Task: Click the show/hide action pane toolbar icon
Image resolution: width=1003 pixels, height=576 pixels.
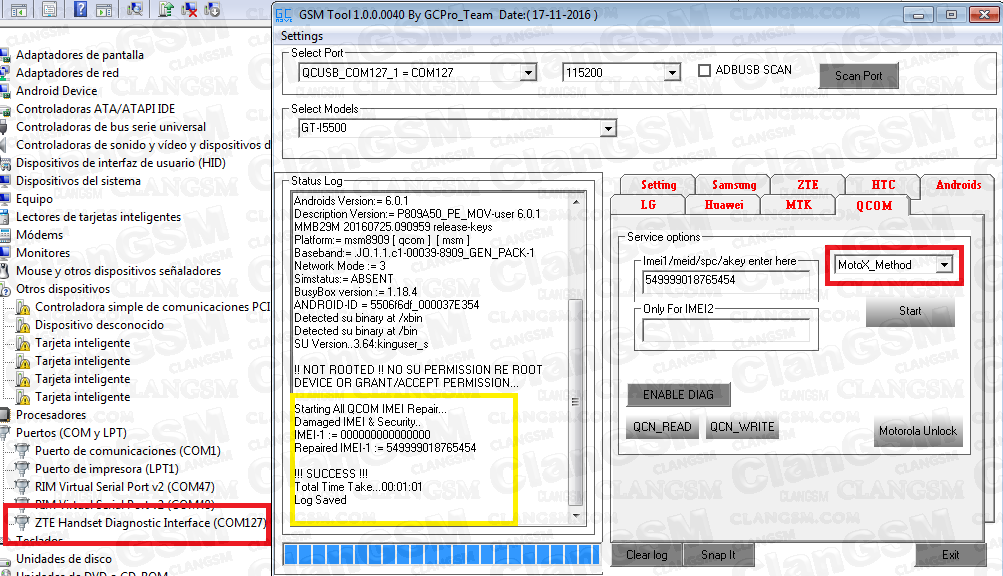Action: click(x=104, y=10)
